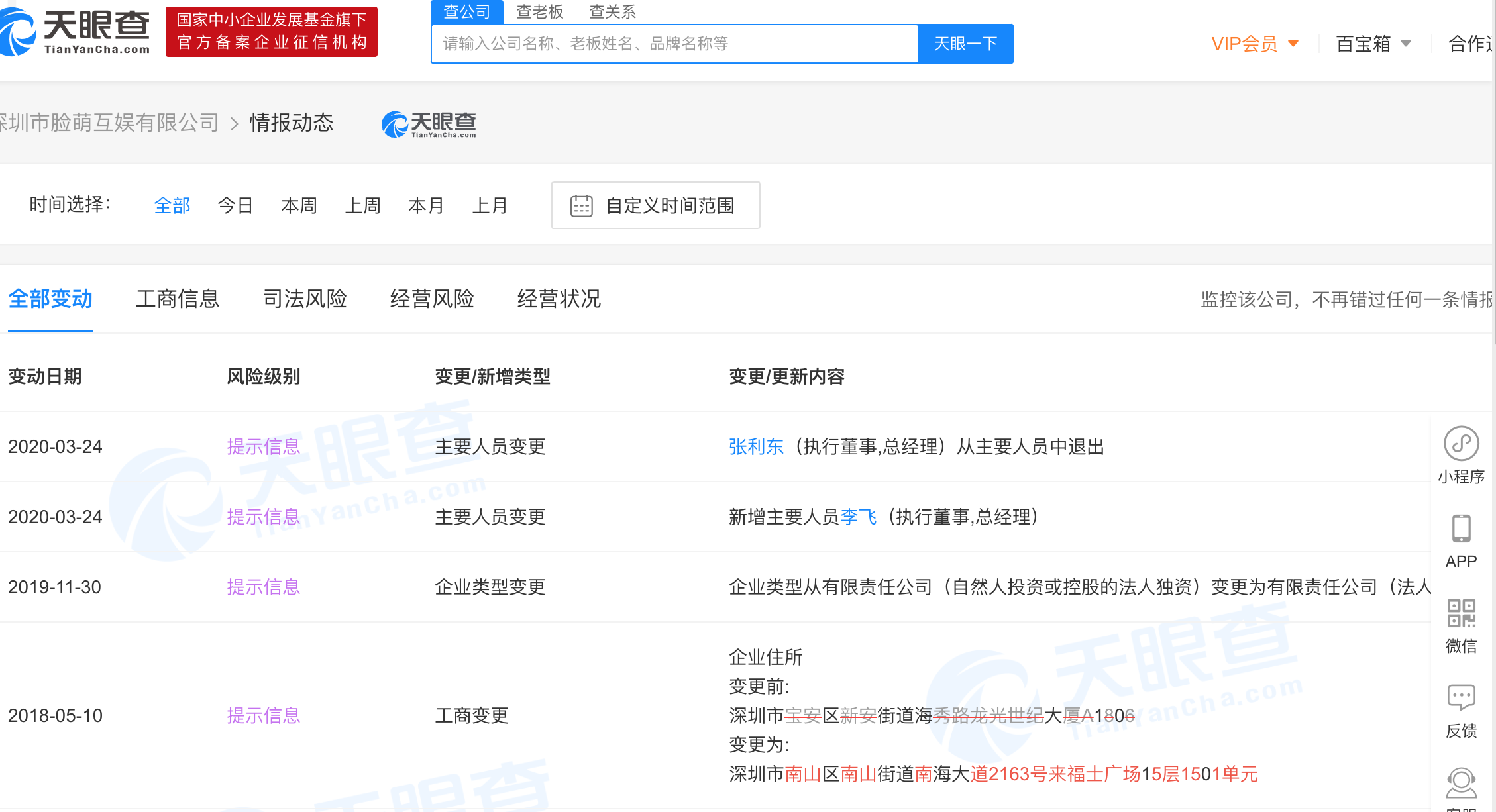Select the 上月 time filter

490,206
